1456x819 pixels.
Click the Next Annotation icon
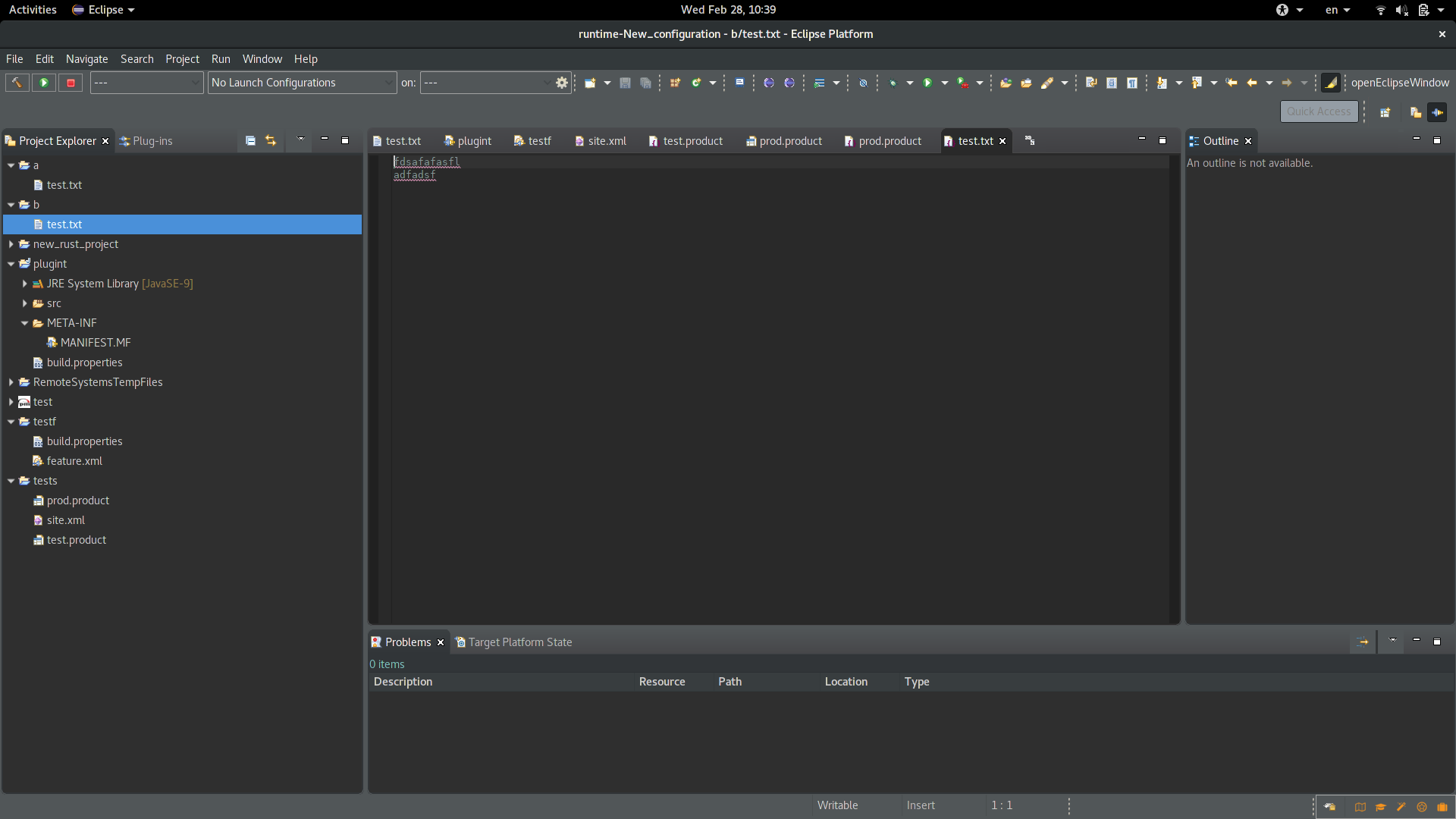point(1162,83)
